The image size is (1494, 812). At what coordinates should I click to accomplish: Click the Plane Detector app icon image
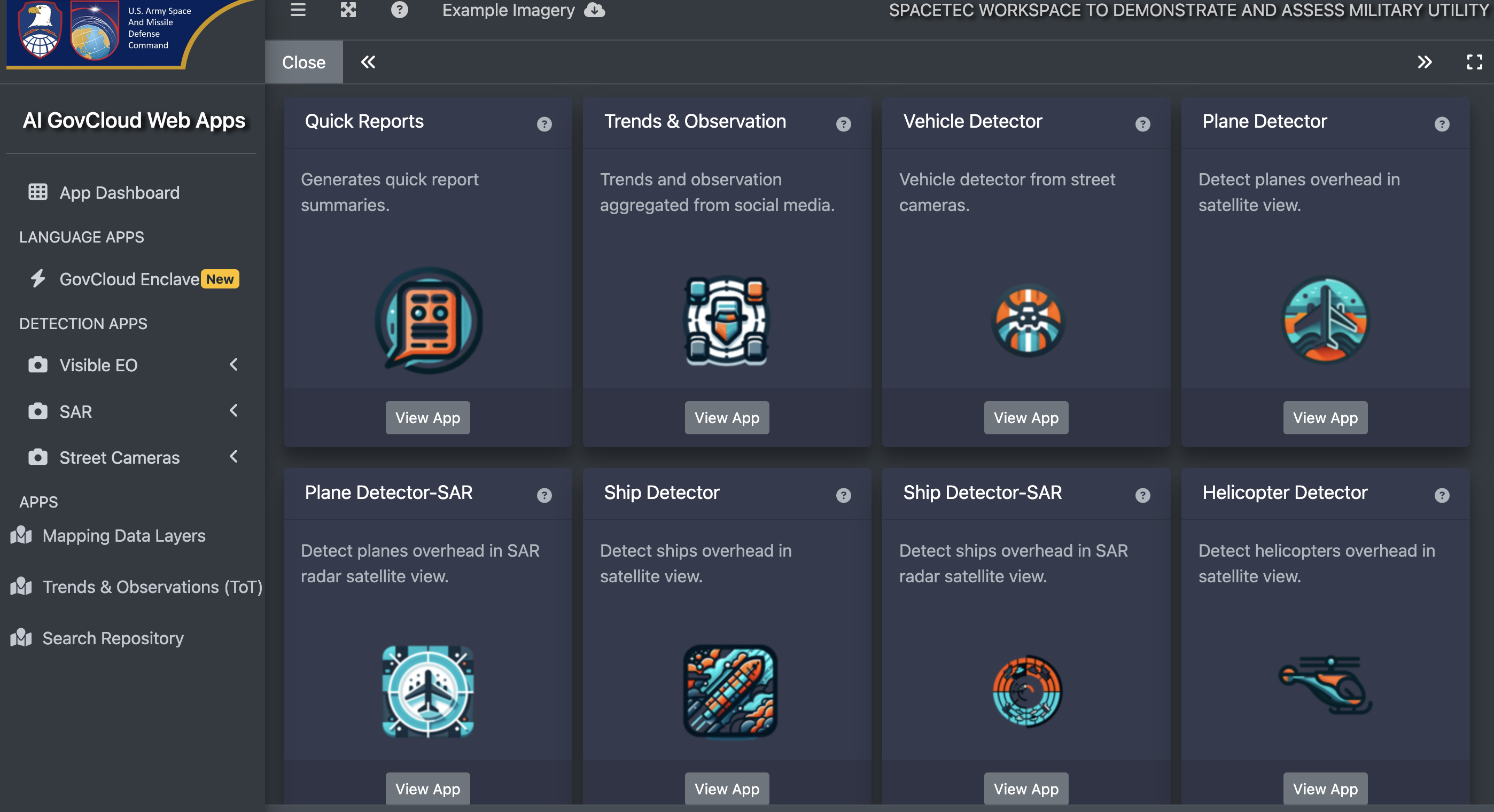1325,320
